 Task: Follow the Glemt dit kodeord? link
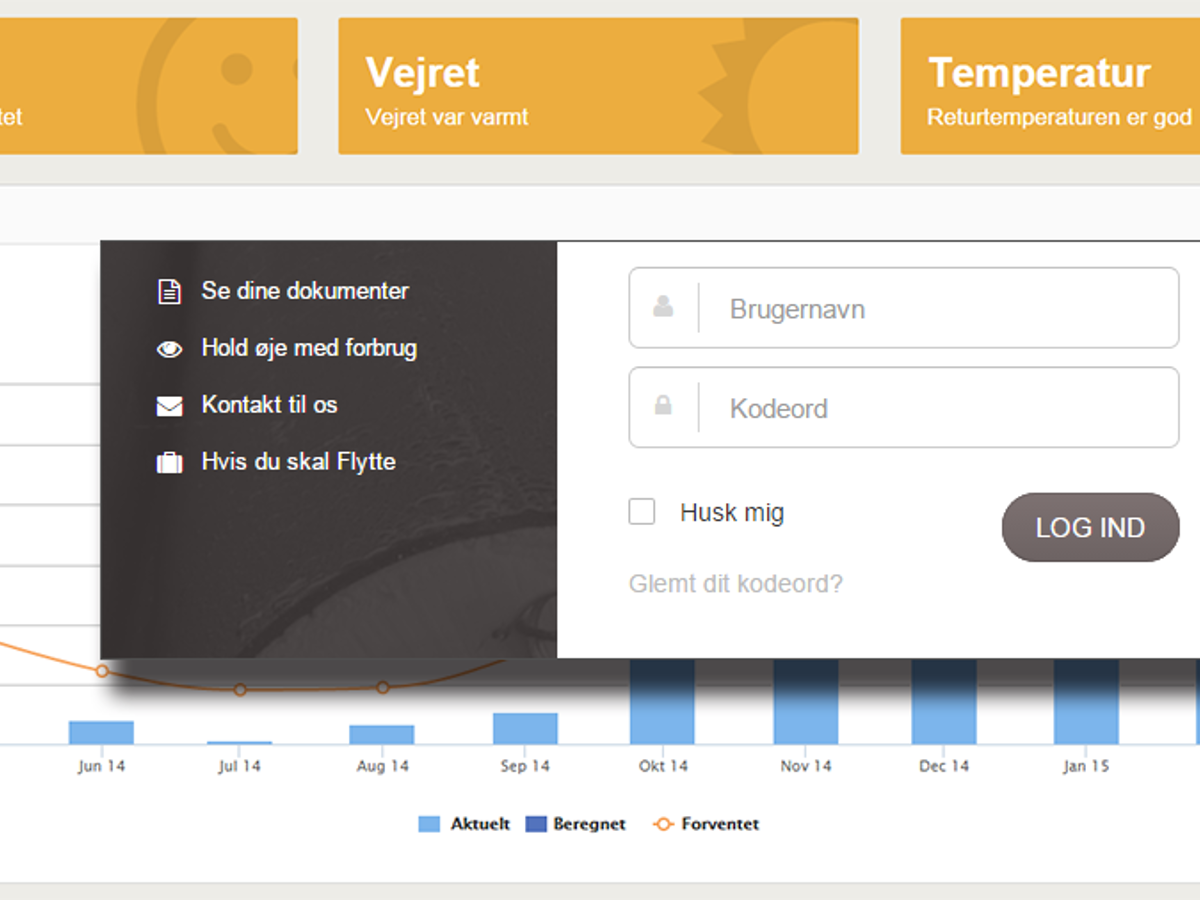coord(735,583)
